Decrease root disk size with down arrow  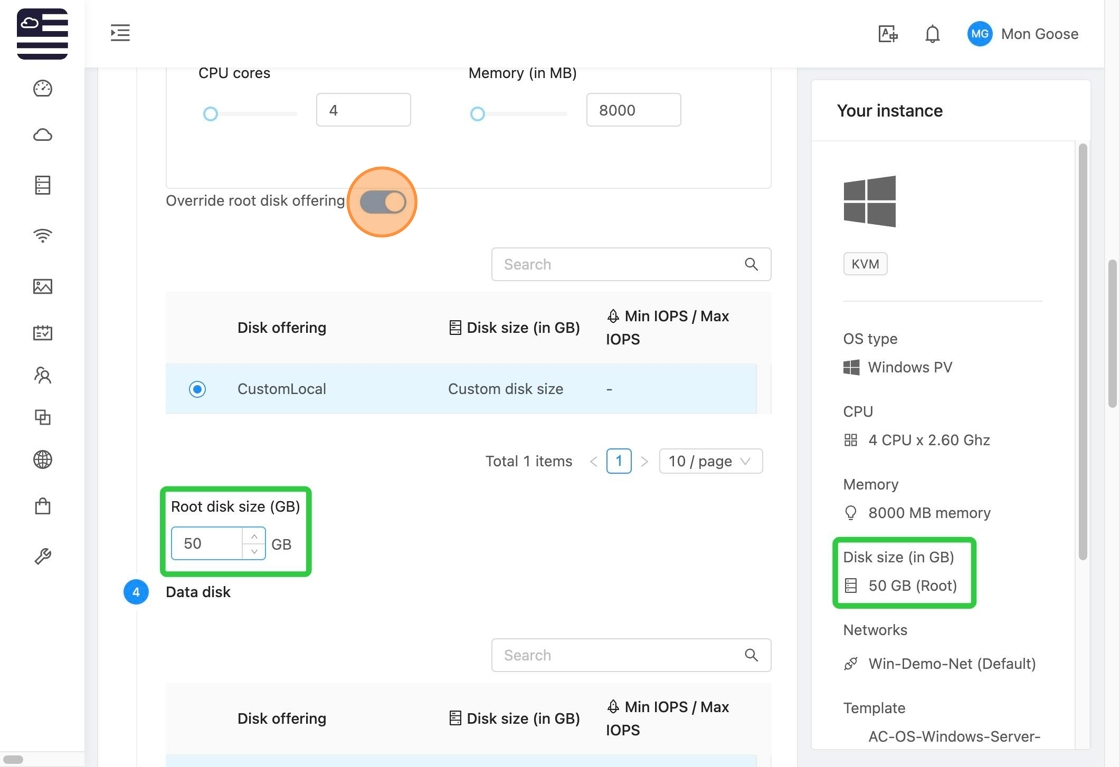pyautogui.click(x=254, y=551)
